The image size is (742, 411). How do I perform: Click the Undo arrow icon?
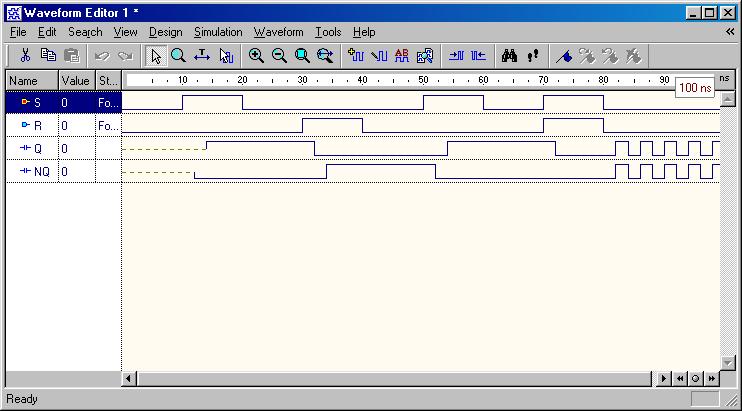[102, 56]
